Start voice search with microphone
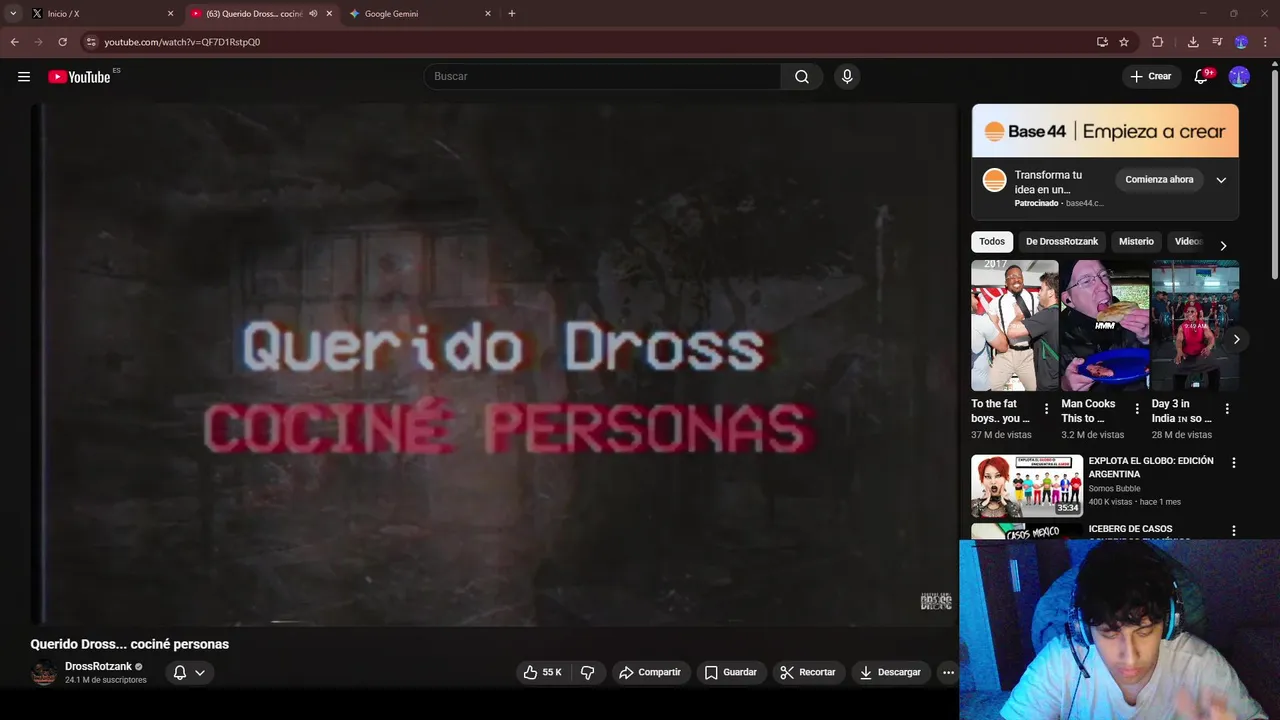The height and width of the screenshot is (720, 1280). click(847, 77)
